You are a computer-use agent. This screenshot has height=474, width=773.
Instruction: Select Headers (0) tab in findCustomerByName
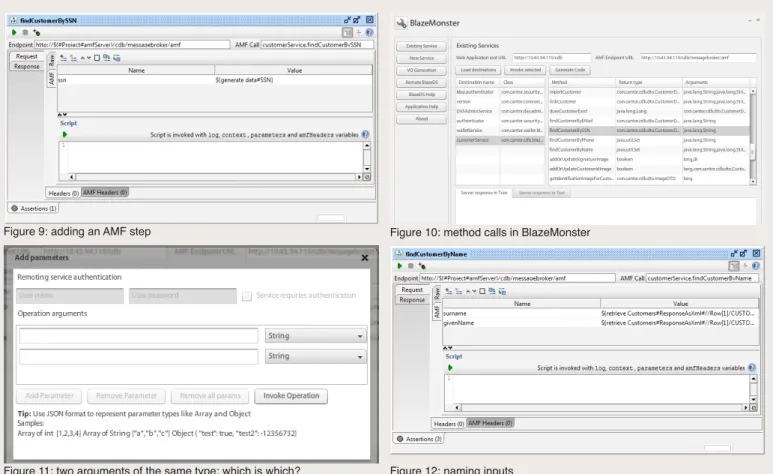pos(449,423)
